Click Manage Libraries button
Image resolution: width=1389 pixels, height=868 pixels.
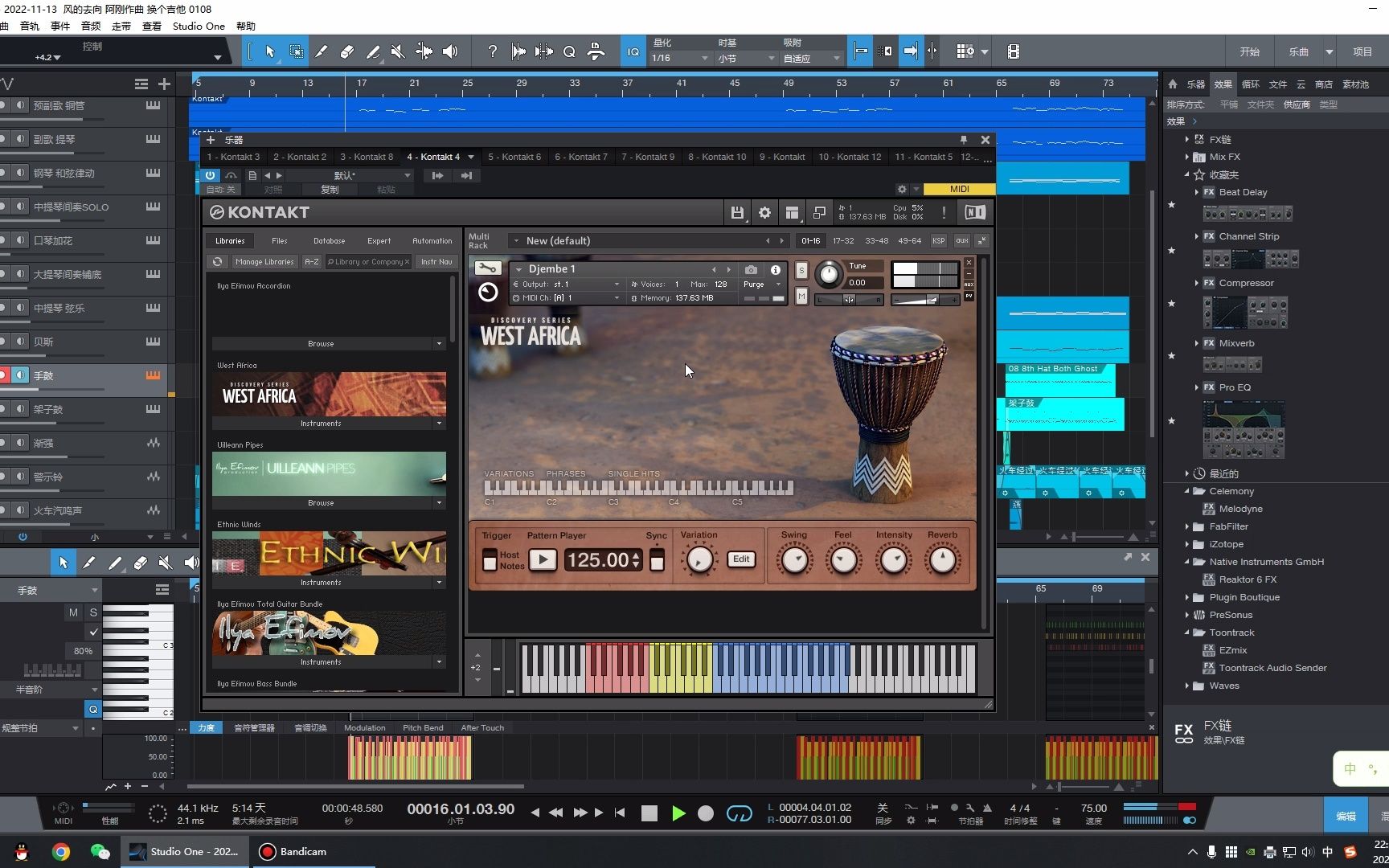[x=264, y=262]
